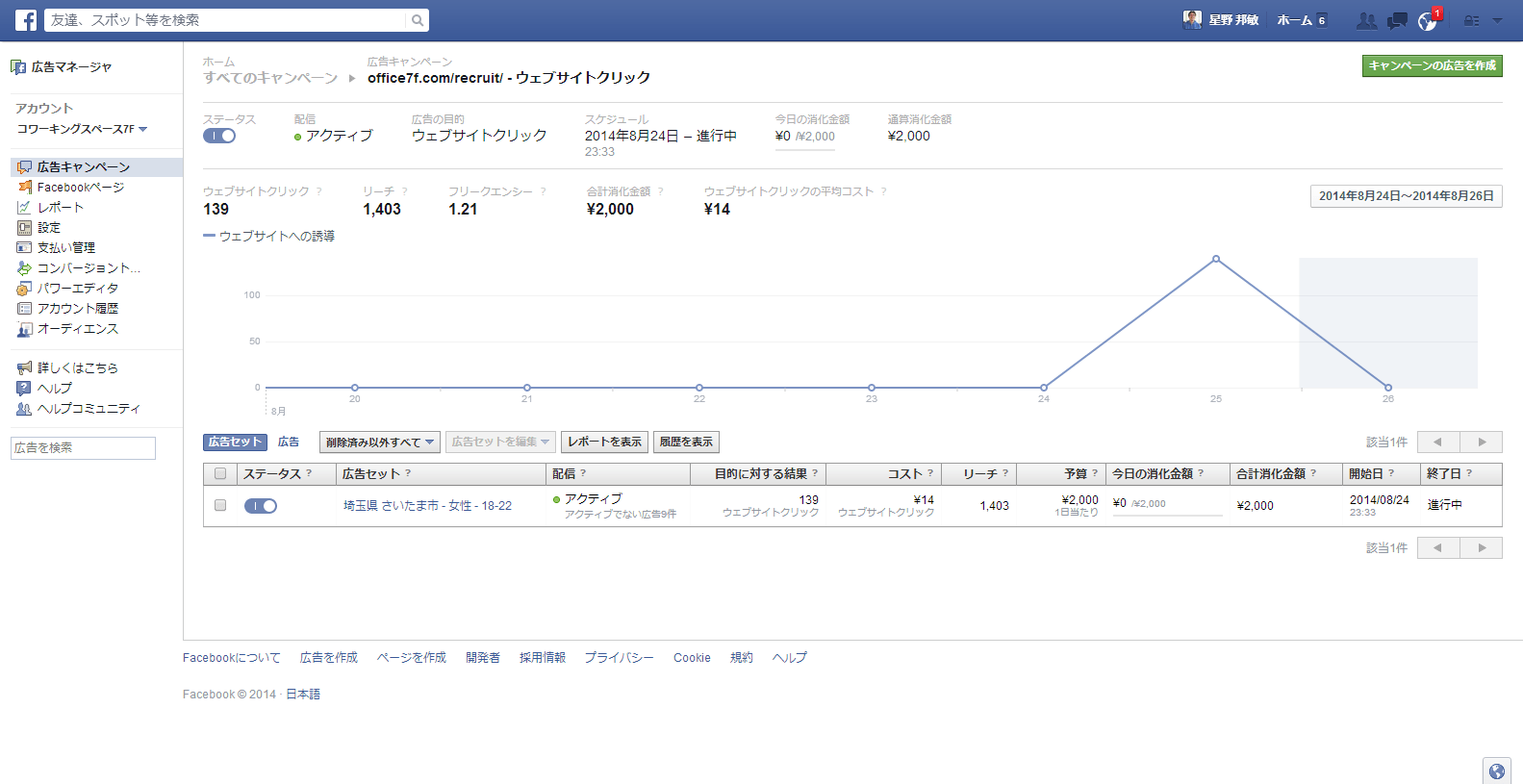Open Facebookページ in sidebar
The height and width of the screenshot is (784, 1523).
pyautogui.click(x=81, y=188)
